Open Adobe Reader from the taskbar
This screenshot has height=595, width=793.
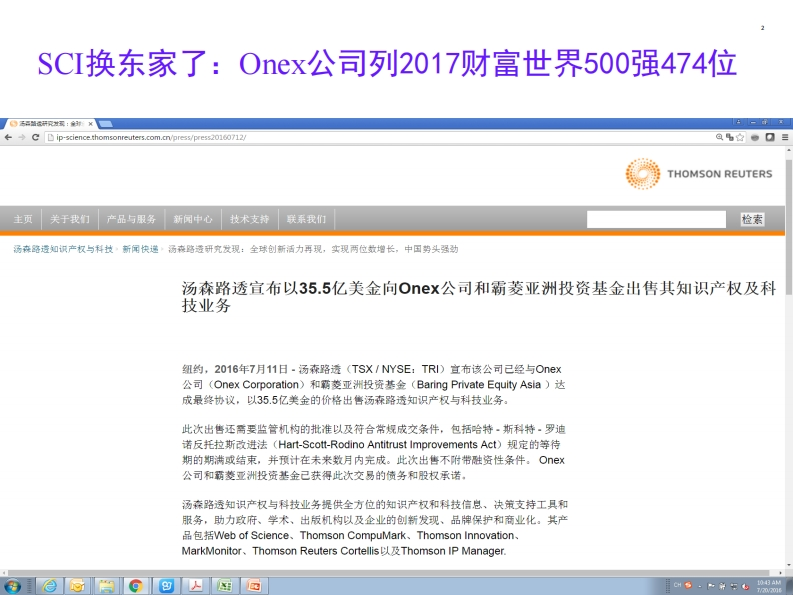click(195, 586)
